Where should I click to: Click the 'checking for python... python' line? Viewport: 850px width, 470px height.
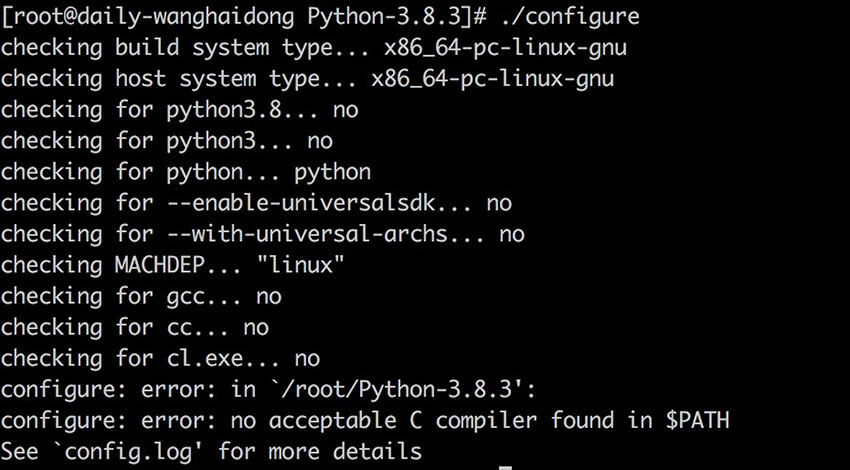point(185,171)
